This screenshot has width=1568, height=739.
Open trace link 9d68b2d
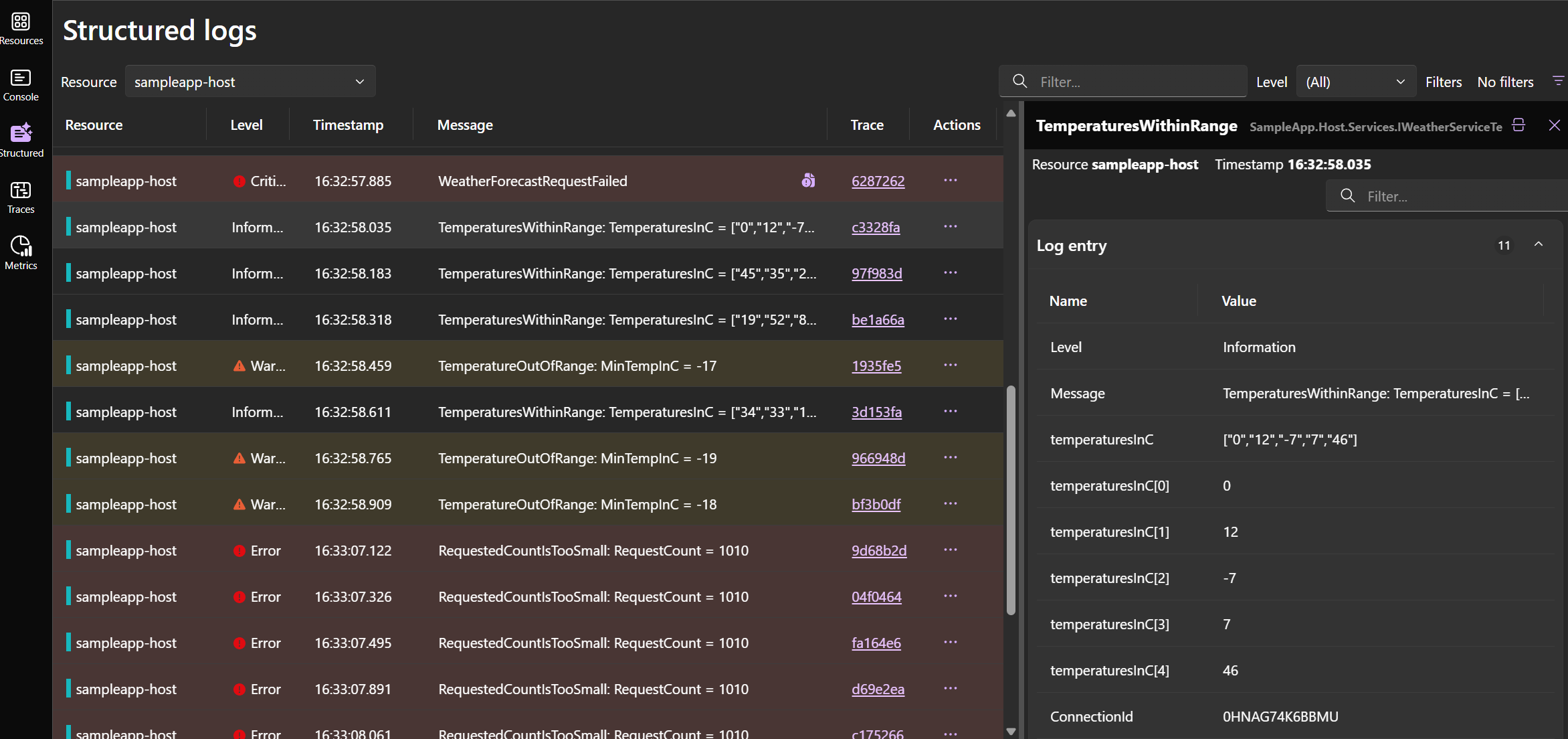pos(879,550)
